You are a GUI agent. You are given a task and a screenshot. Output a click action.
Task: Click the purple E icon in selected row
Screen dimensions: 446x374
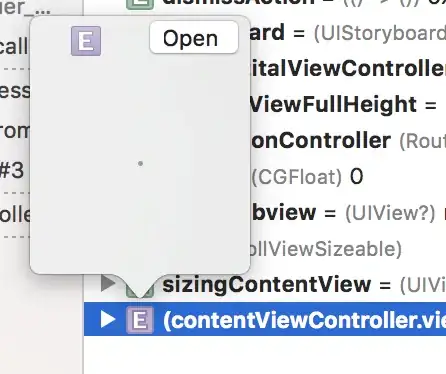click(140, 320)
